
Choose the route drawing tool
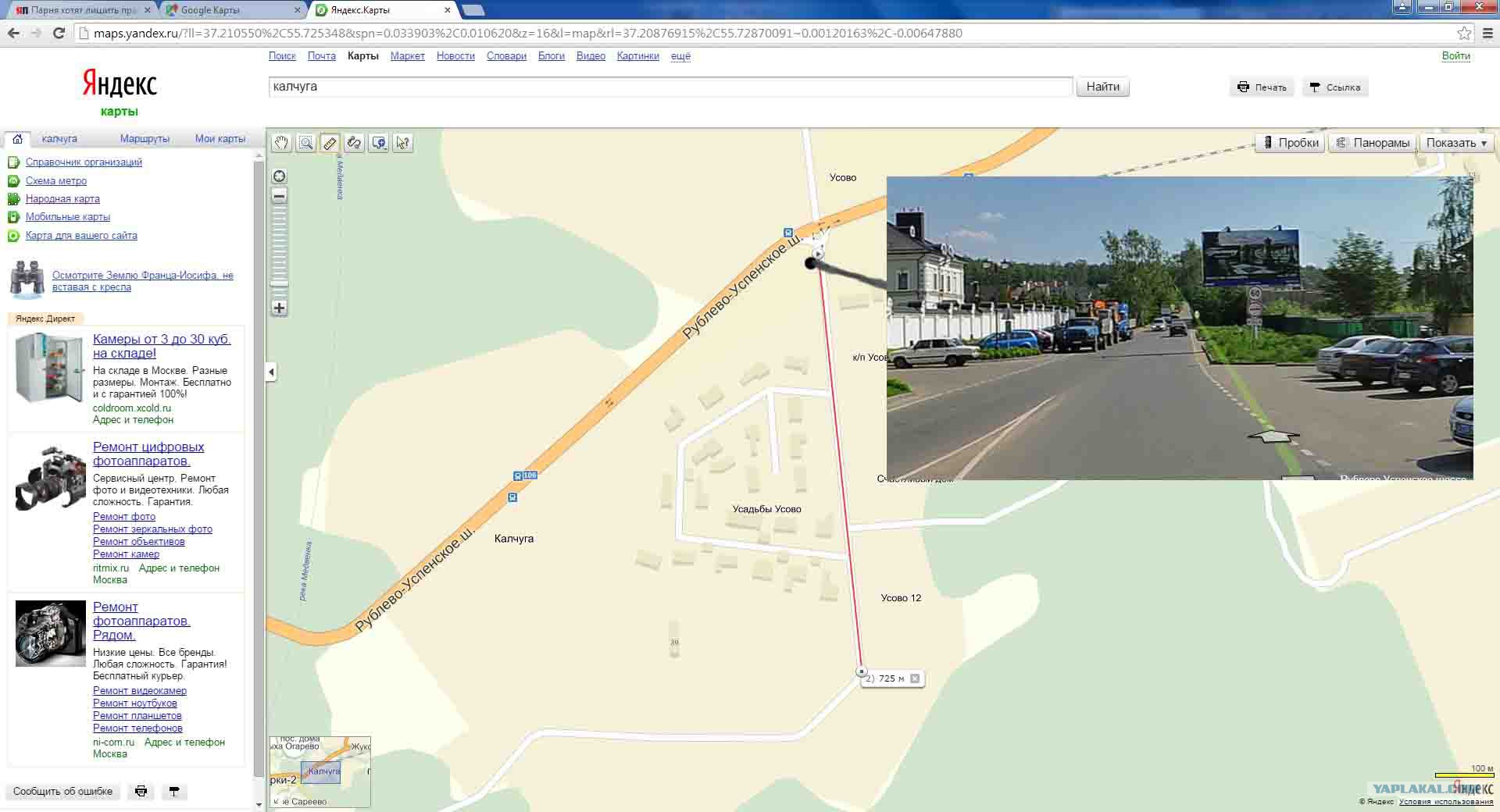point(354,143)
